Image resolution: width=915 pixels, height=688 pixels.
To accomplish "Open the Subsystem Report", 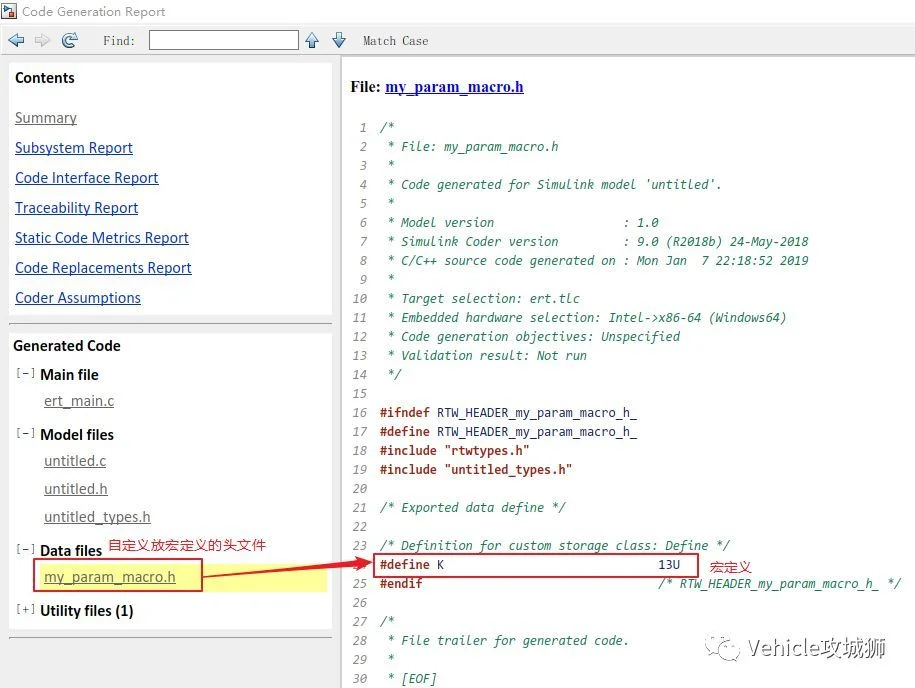I will click(x=74, y=148).
